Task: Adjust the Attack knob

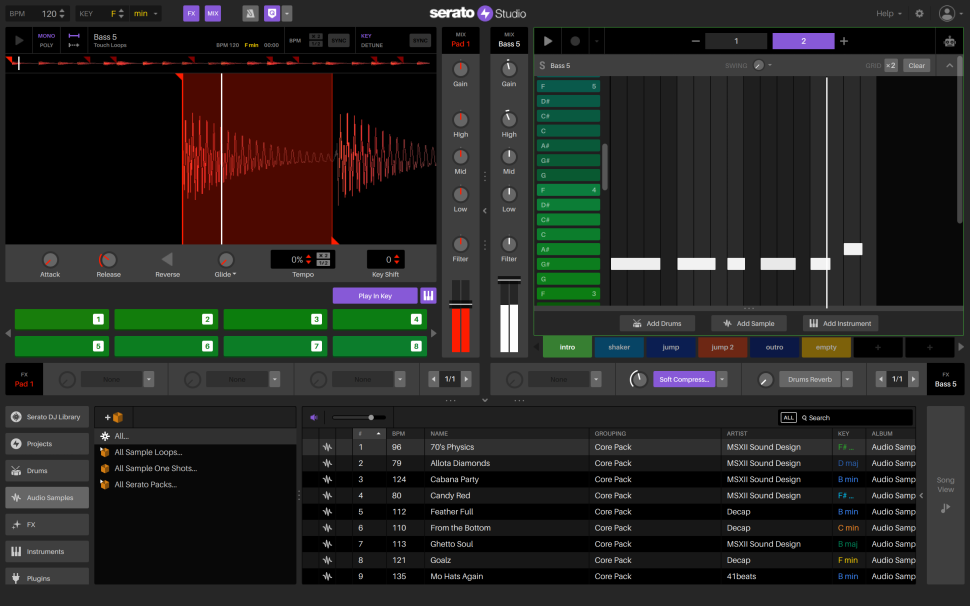Action: coord(50,260)
